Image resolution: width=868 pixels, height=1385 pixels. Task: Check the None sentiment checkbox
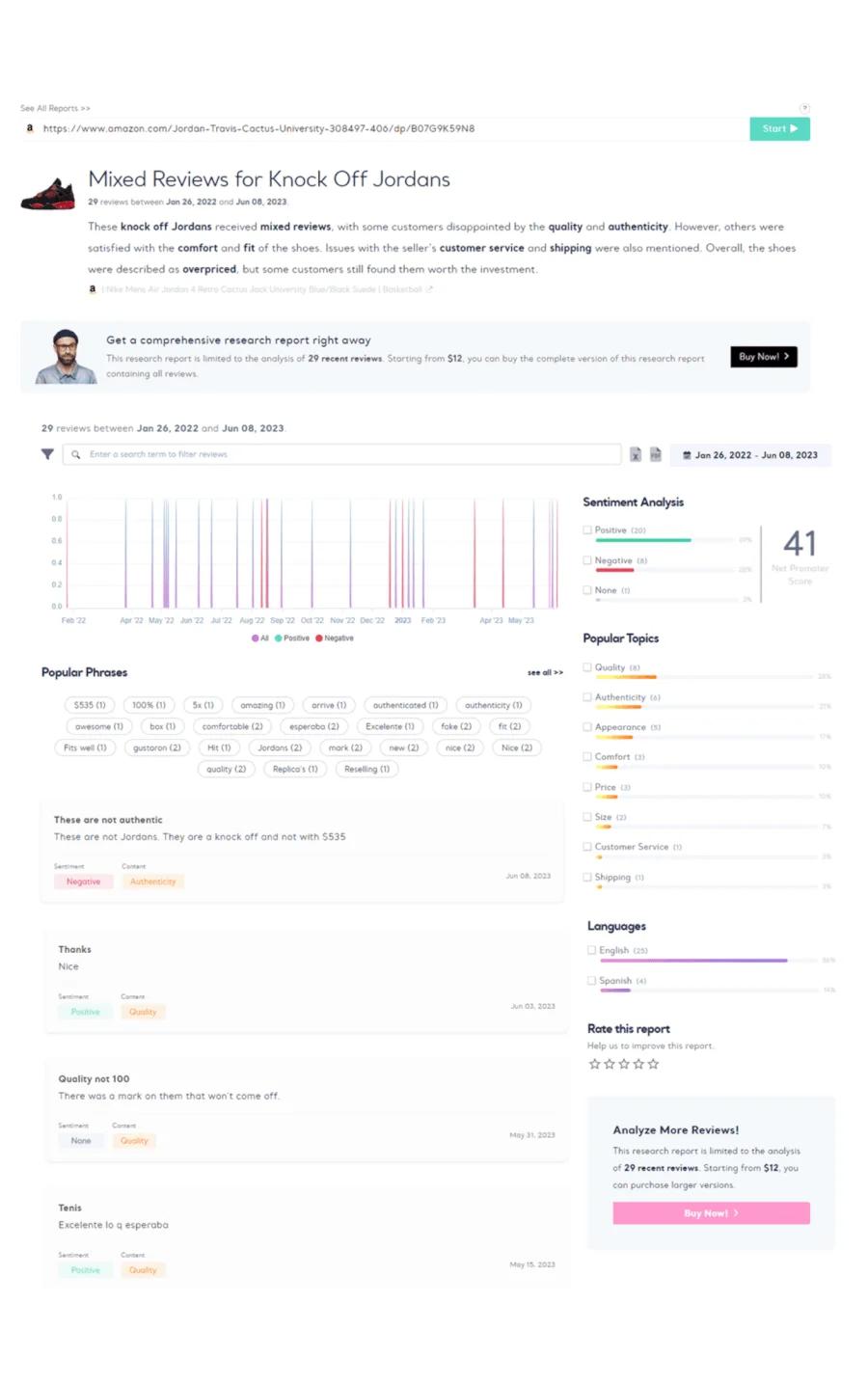586,589
